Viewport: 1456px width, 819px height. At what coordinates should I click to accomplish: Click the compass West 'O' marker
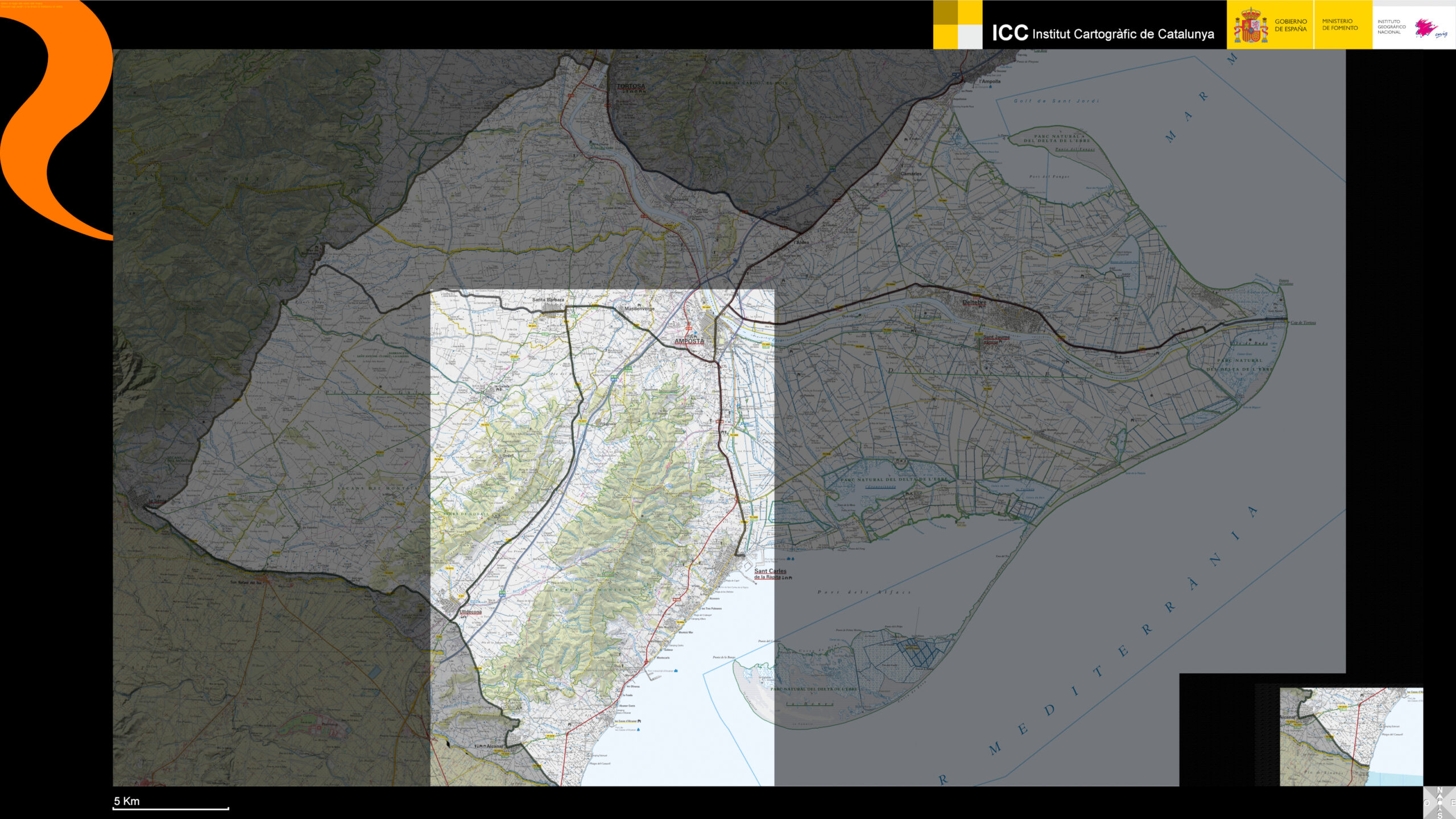(x=1427, y=803)
